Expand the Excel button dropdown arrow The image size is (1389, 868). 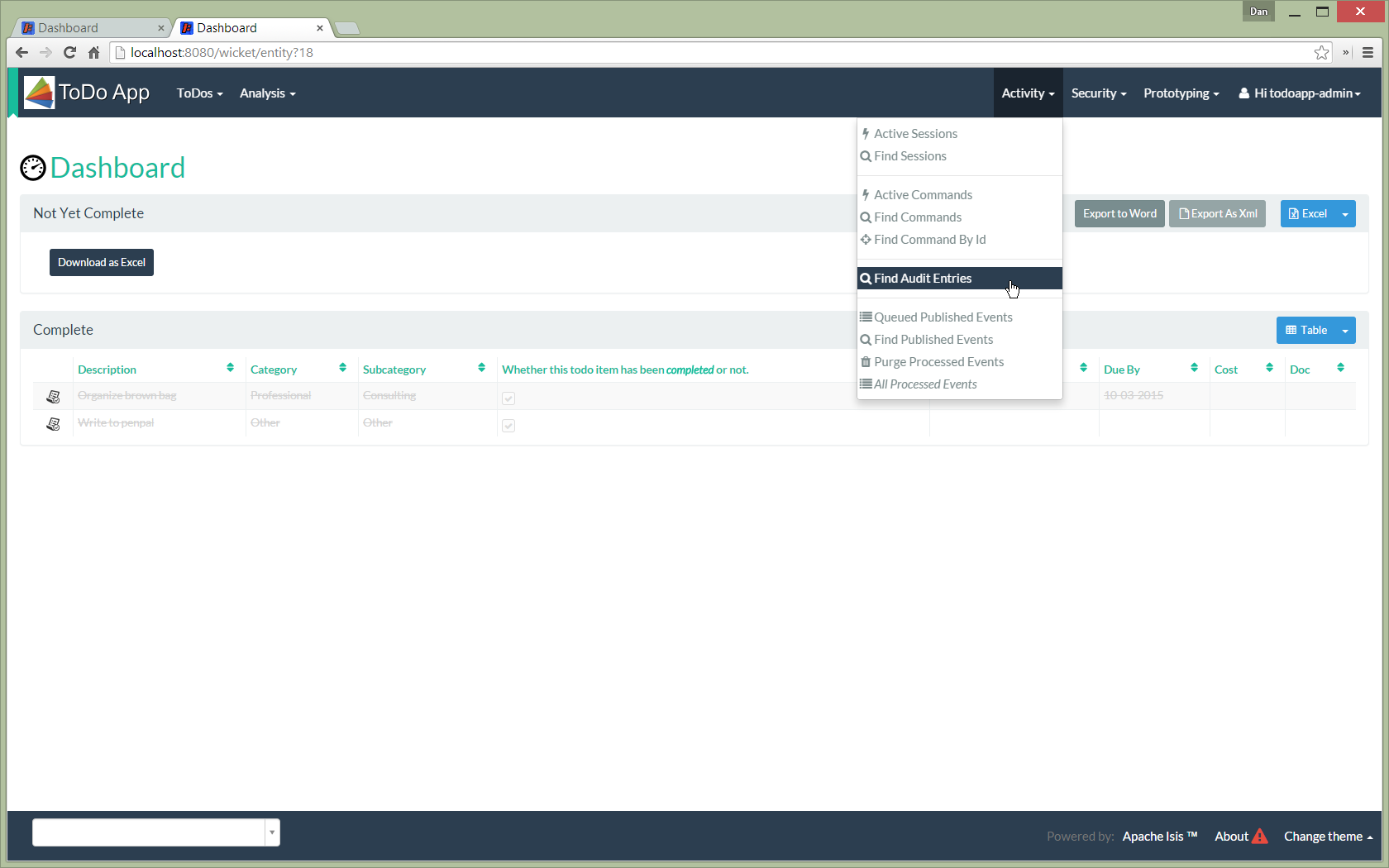[x=1345, y=214]
